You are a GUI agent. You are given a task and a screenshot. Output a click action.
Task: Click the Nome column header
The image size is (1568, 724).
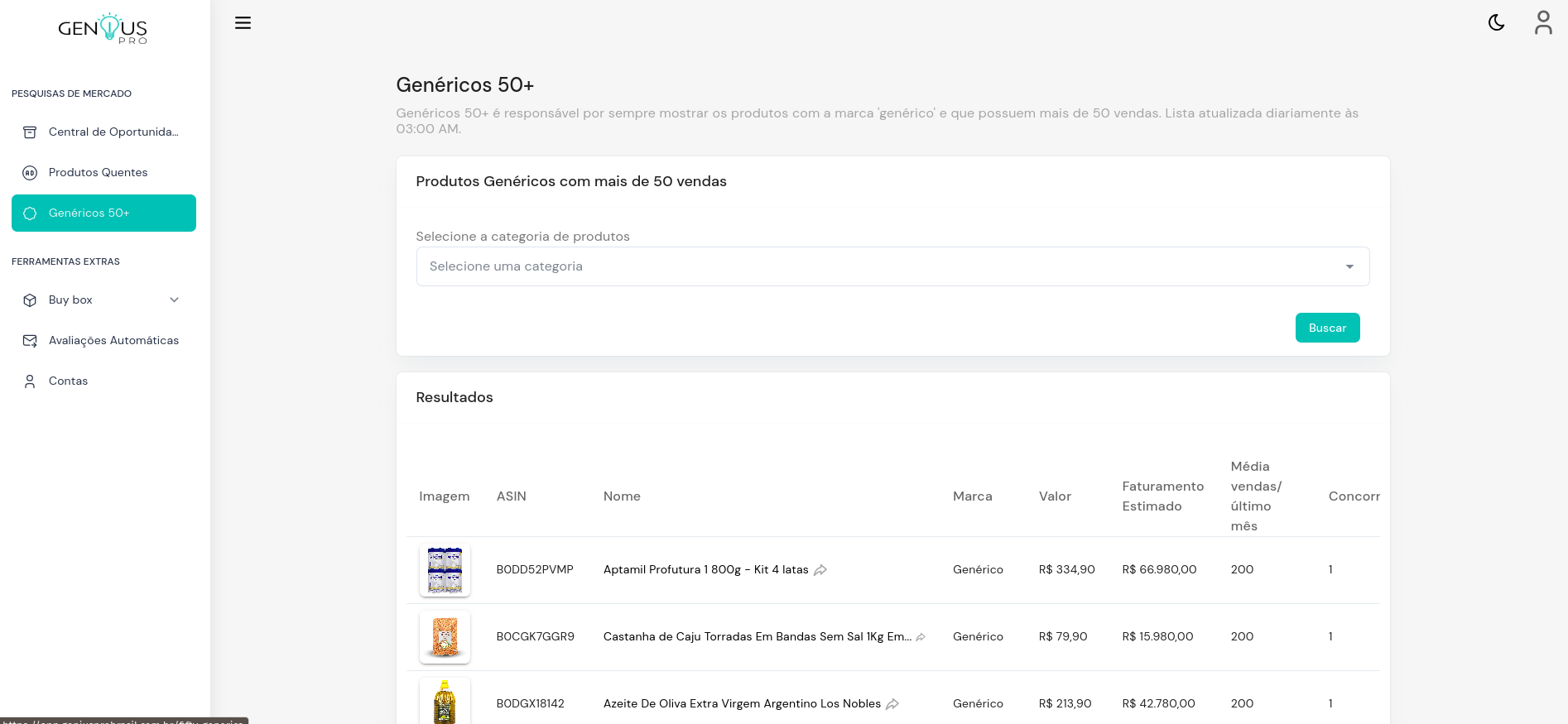(x=622, y=496)
